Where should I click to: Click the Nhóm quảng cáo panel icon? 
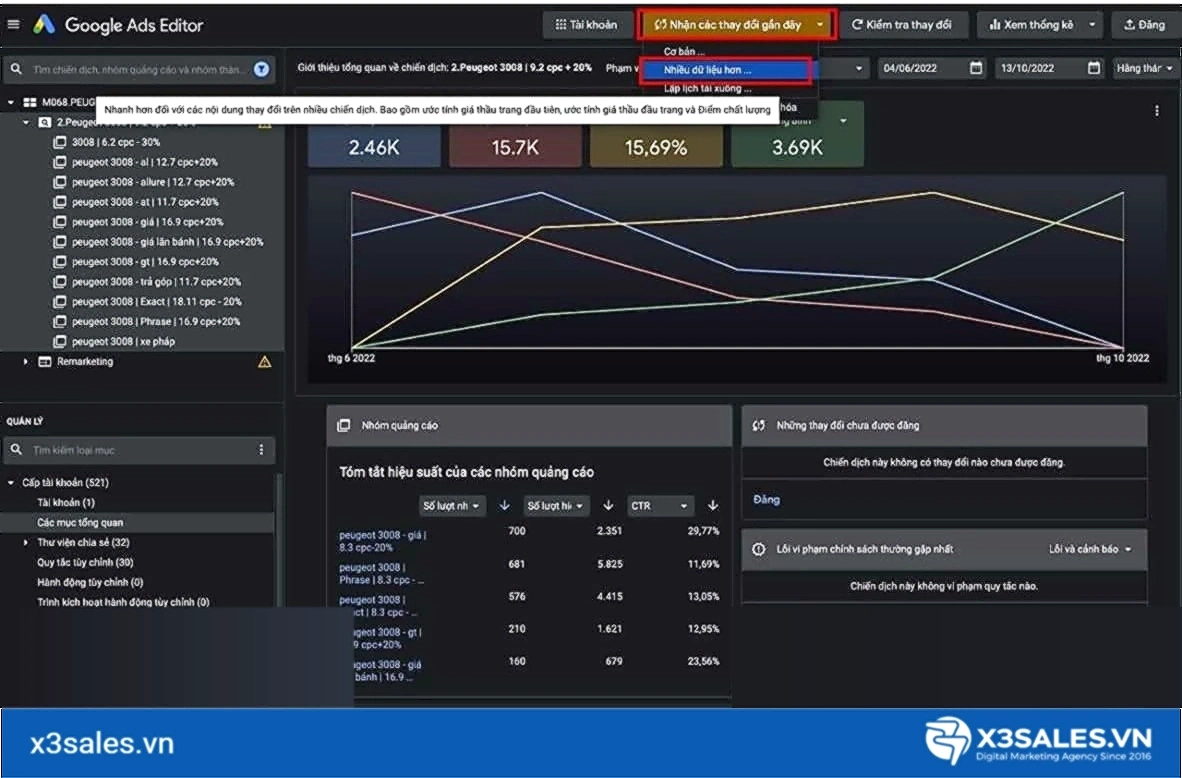(344, 425)
